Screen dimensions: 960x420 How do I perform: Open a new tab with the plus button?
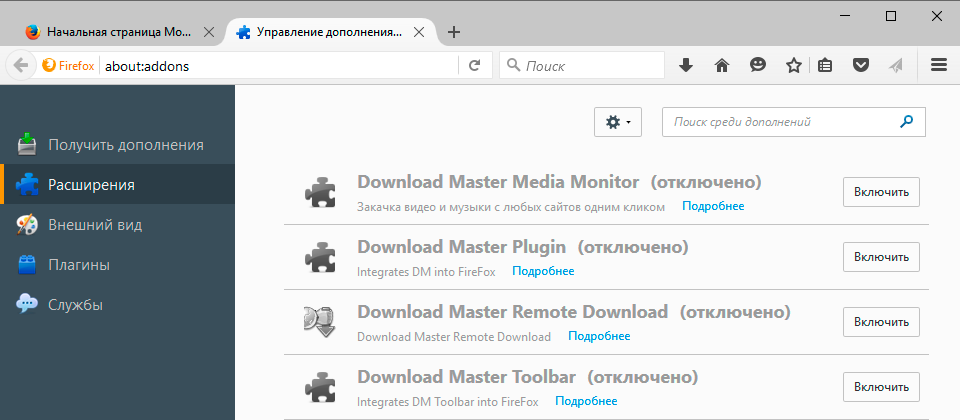pyautogui.click(x=454, y=32)
